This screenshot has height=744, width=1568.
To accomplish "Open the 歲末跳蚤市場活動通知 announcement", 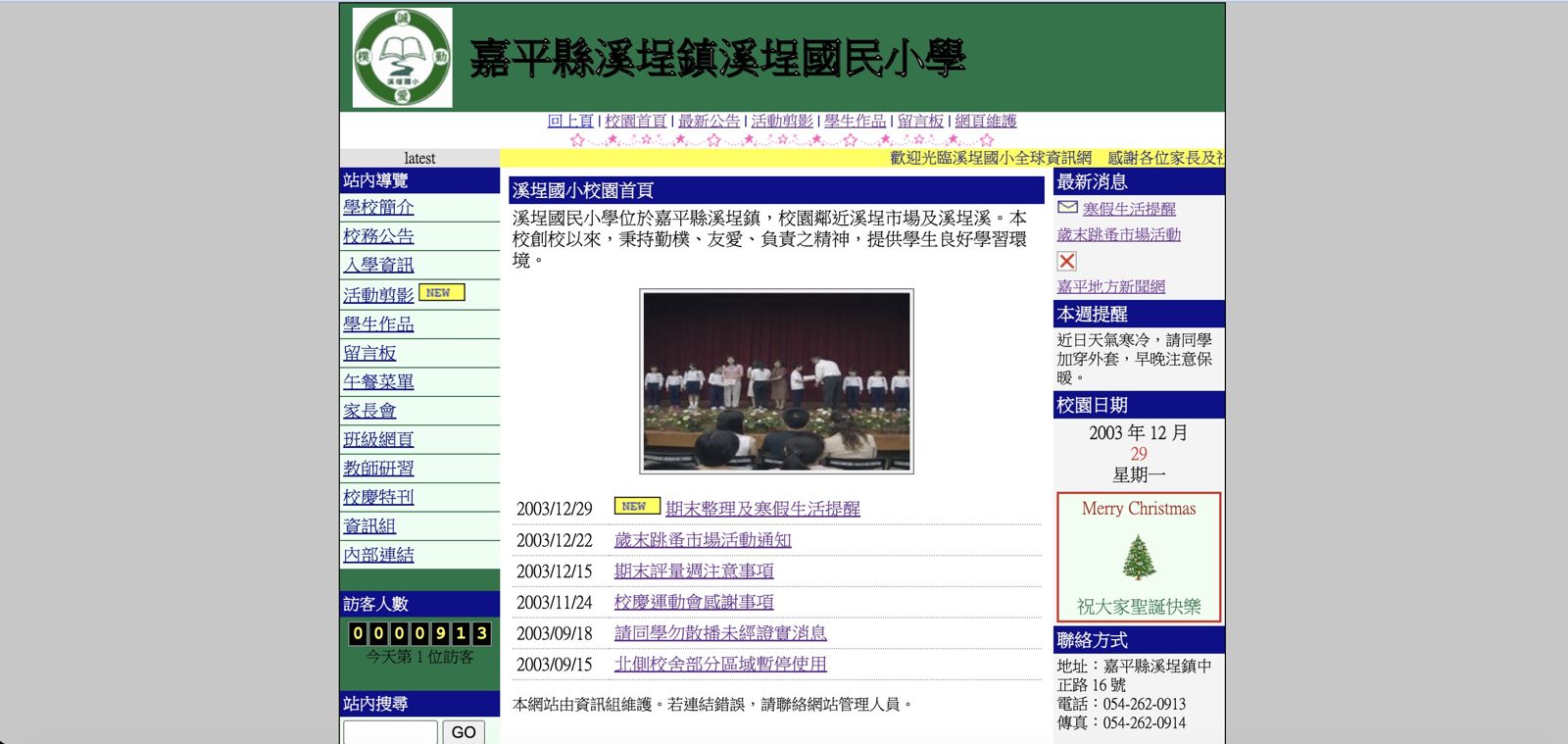I will (x=703, y=540).
